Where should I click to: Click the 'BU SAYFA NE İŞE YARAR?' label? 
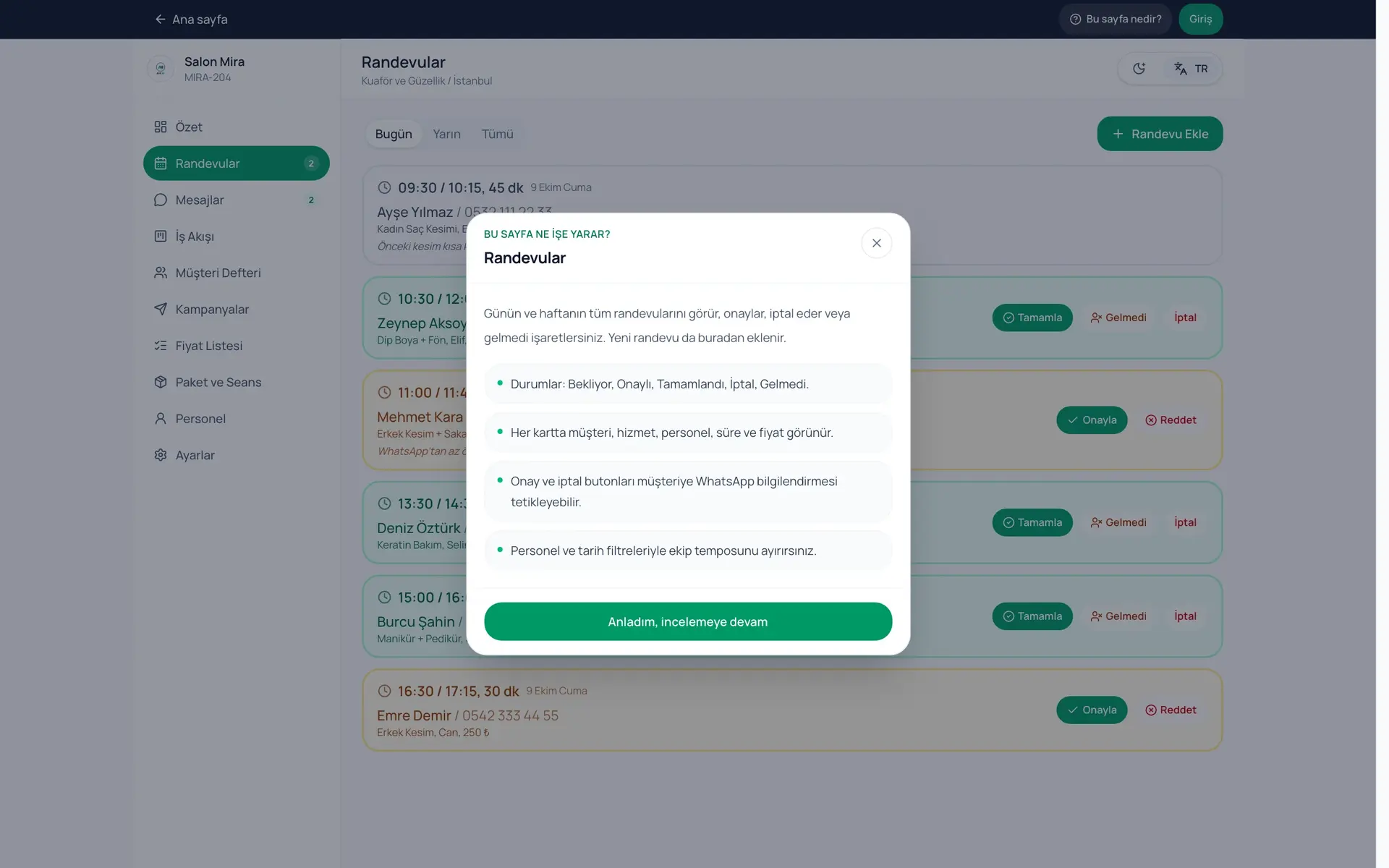(547, 234)
